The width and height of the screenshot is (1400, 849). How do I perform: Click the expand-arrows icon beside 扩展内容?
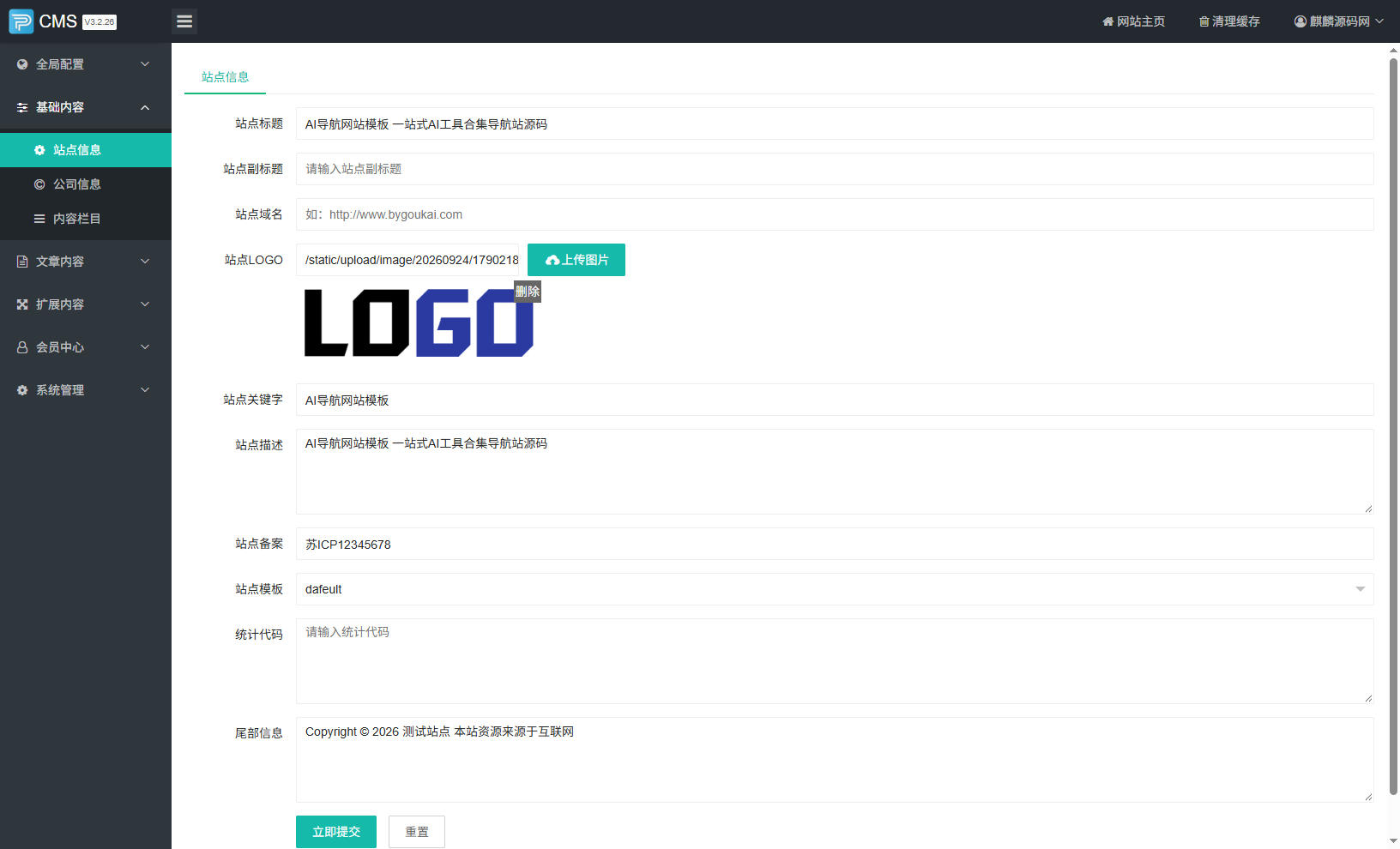22,304
